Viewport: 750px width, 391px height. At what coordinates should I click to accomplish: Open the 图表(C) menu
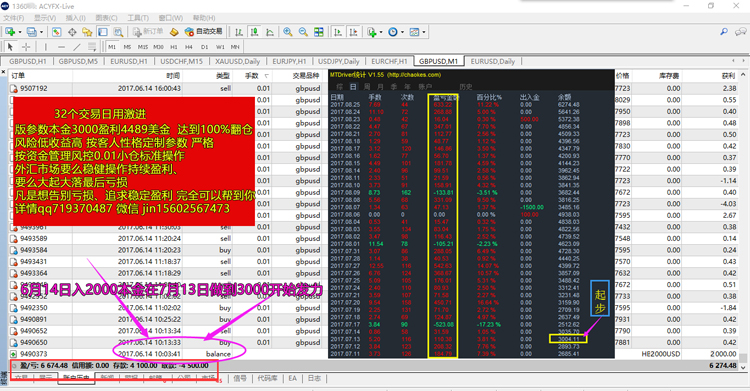(106, 18)
